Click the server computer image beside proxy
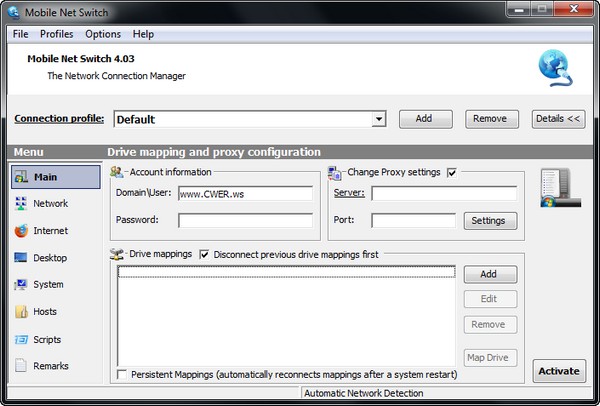This screenshot has width=600, height=406. click(561, 188)
